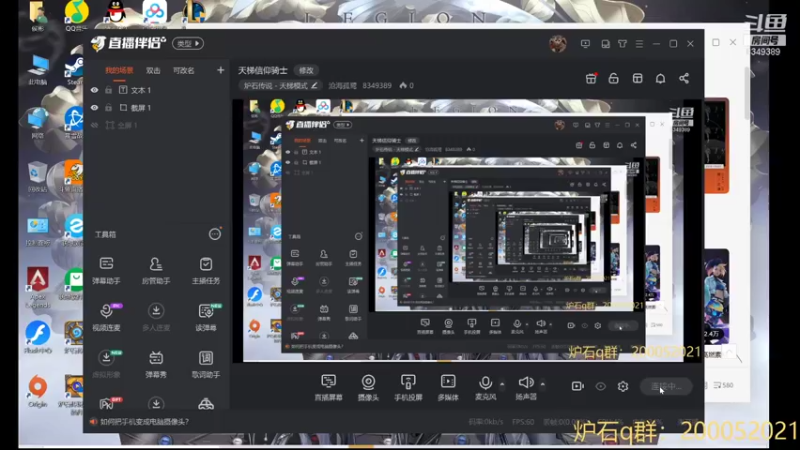Viewport: 800px width, 450px height.
Task: Download the 多人连麦 tool
Action: point(156,317)
